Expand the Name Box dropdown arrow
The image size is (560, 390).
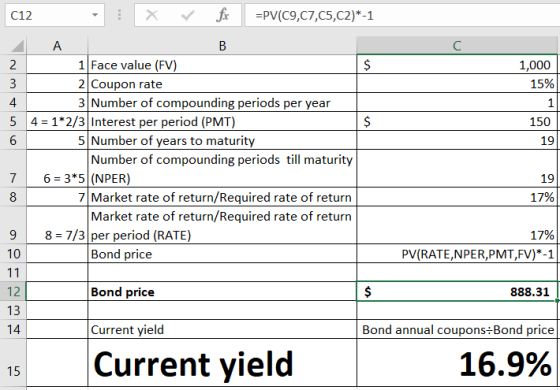(x=95, y=15)
